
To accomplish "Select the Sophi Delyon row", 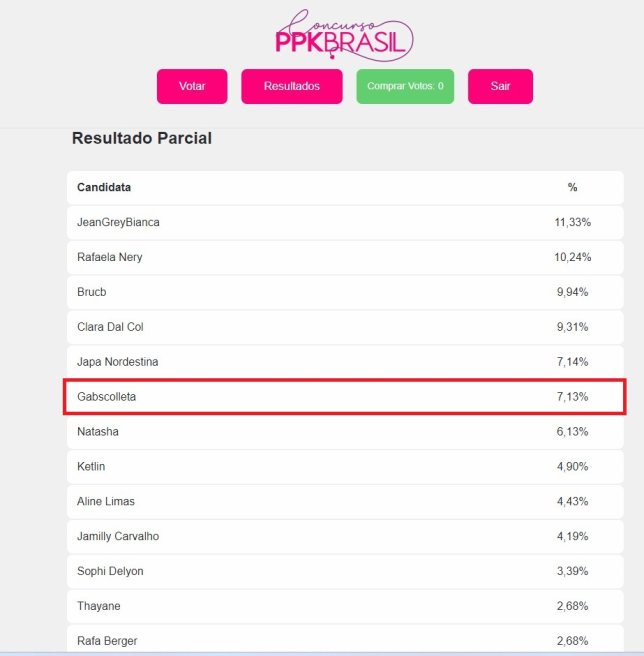I will tap(345, 571).
